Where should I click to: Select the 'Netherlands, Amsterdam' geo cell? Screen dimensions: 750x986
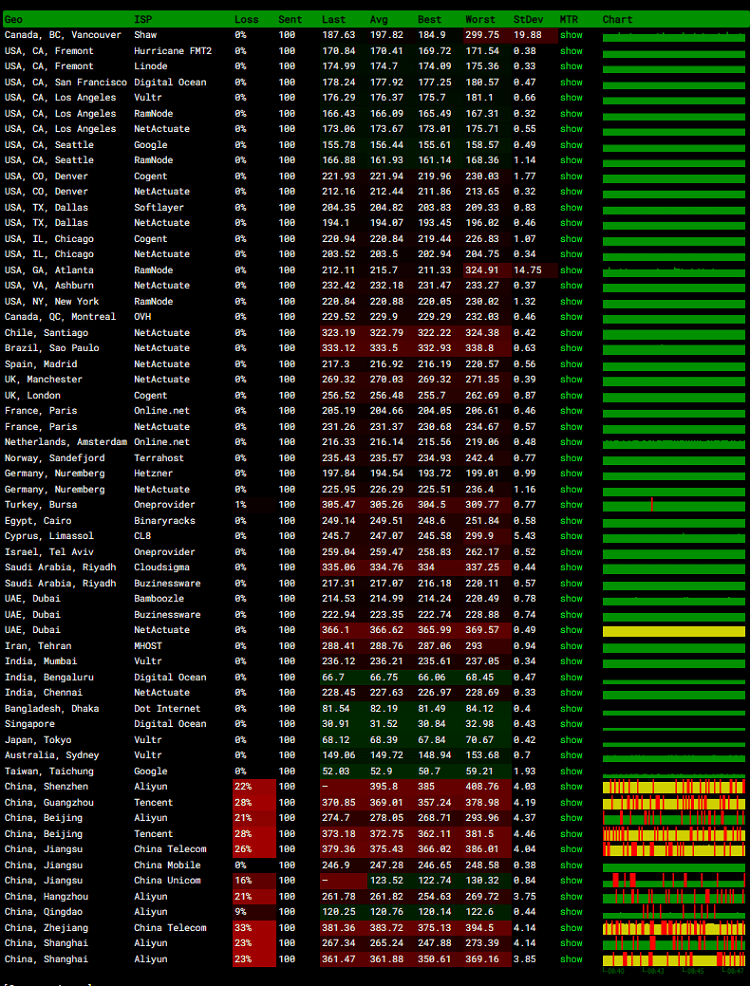click(x=65, y=443)
